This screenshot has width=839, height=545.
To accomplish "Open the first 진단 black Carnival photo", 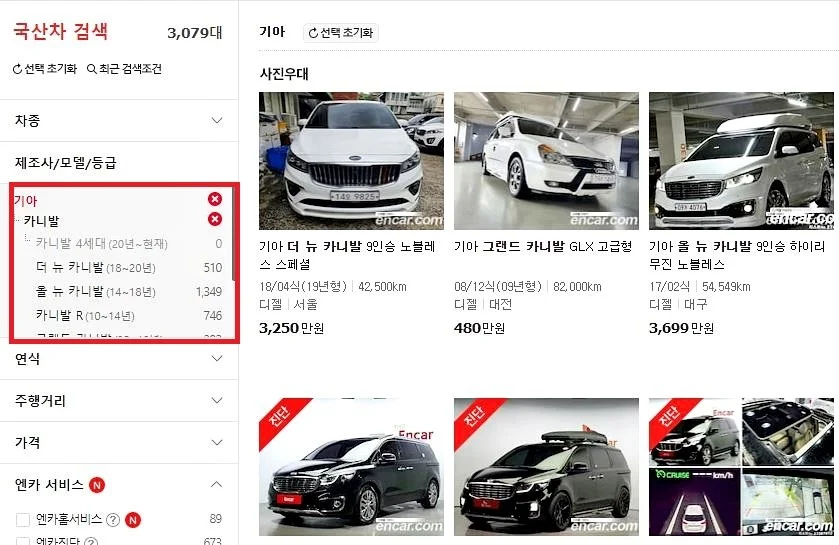I will pos(351,466).
